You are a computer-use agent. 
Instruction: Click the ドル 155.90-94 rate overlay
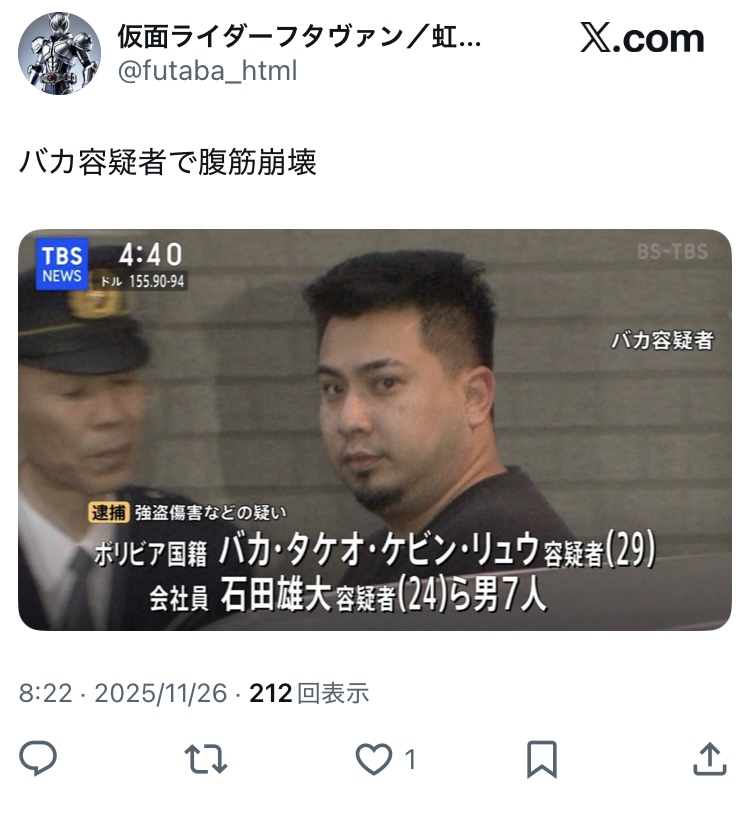[x=142, y=281]
